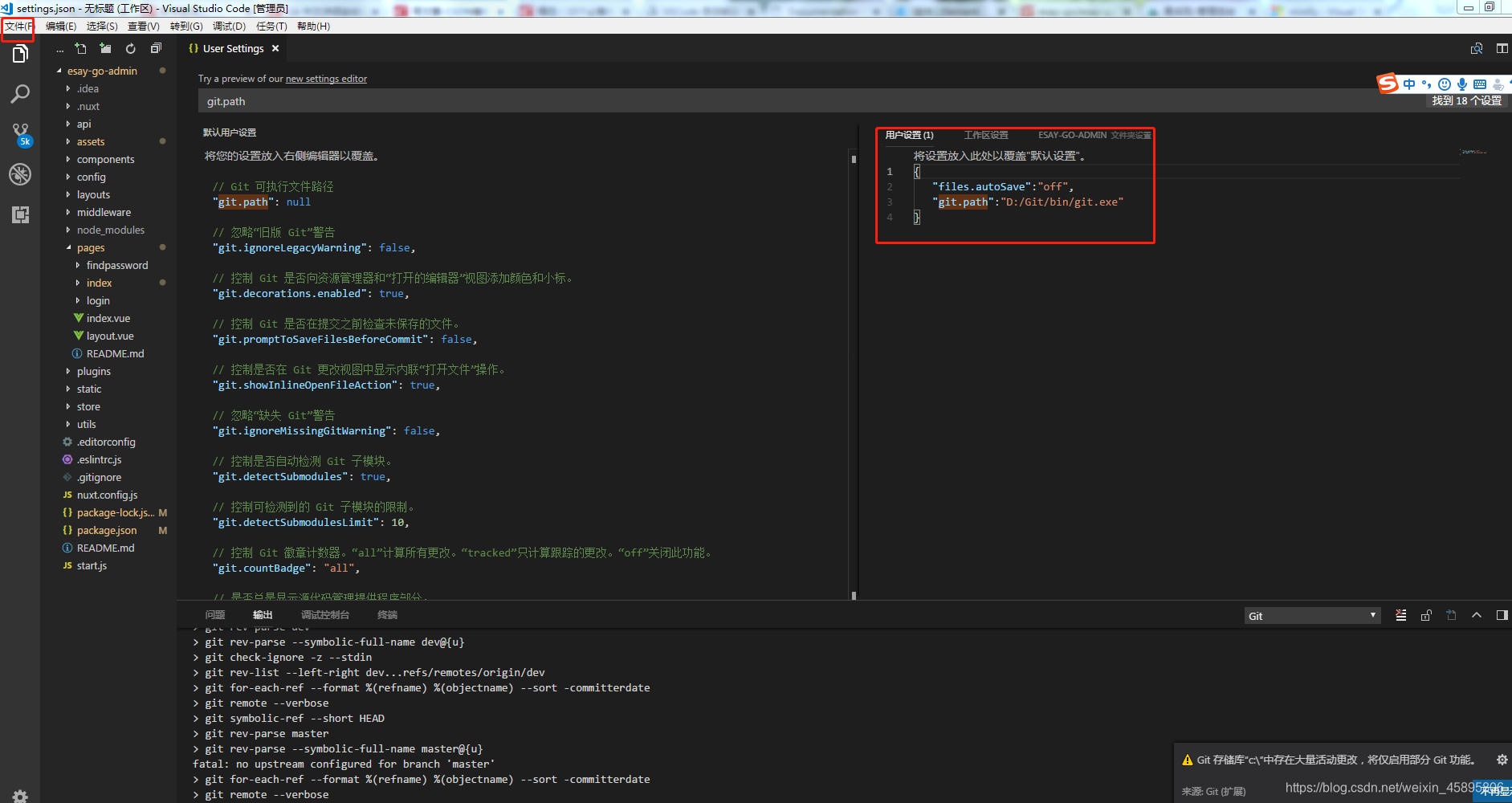The image size is (1512, 803).
Task: Select ESAY-GO-ADMIN folder settings tab
Action: click(x=1094, y=135)
